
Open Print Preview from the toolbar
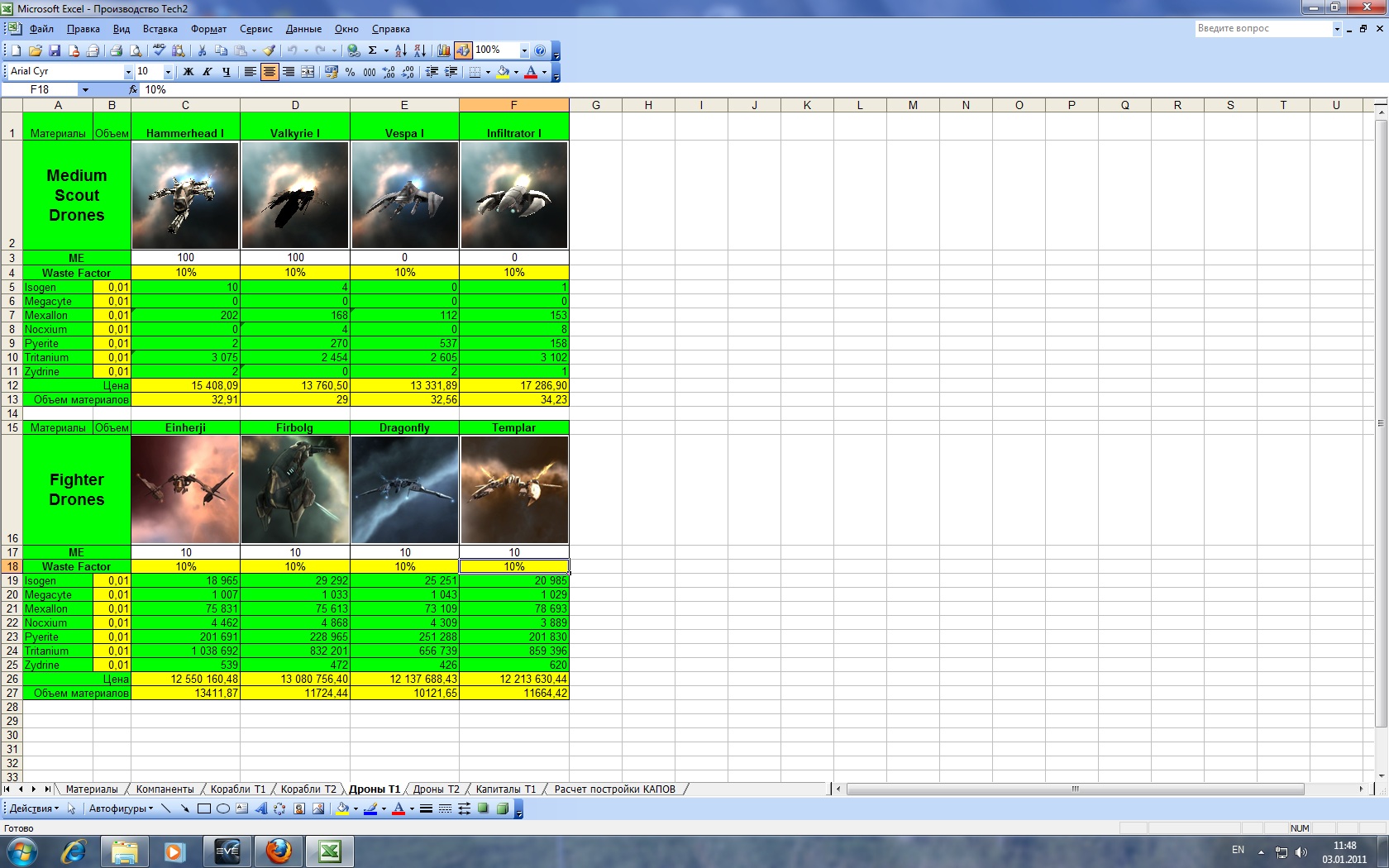click(135, 50)
